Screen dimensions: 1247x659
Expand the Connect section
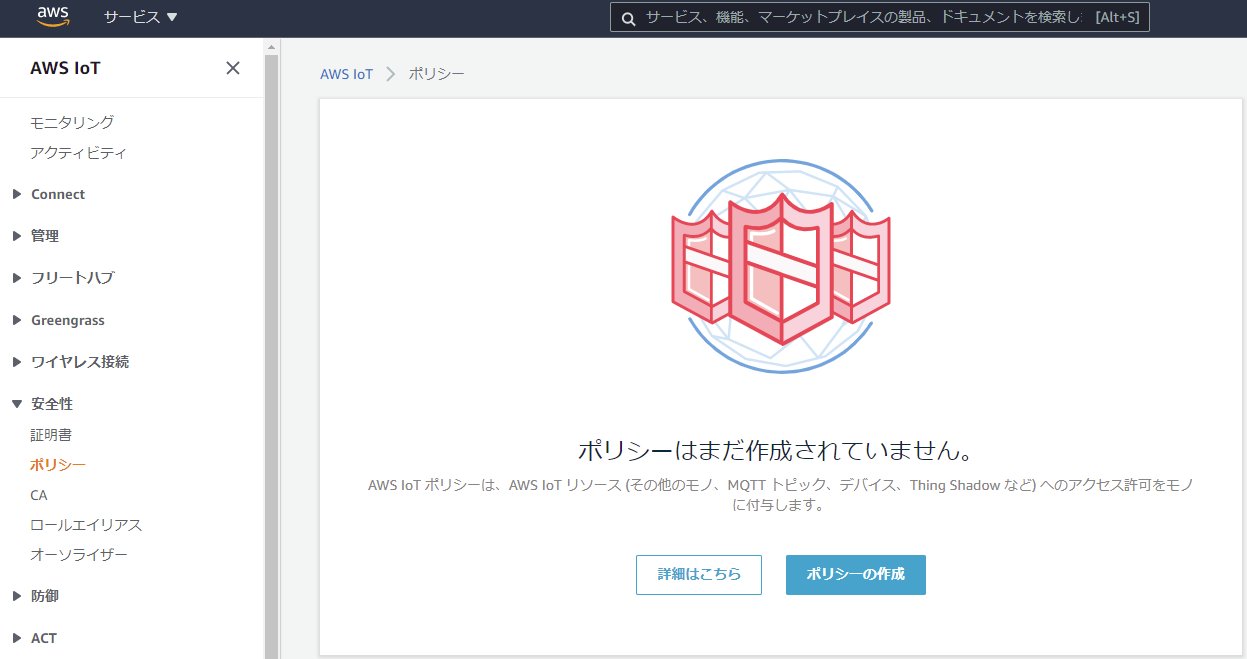[x=48, y=194]
